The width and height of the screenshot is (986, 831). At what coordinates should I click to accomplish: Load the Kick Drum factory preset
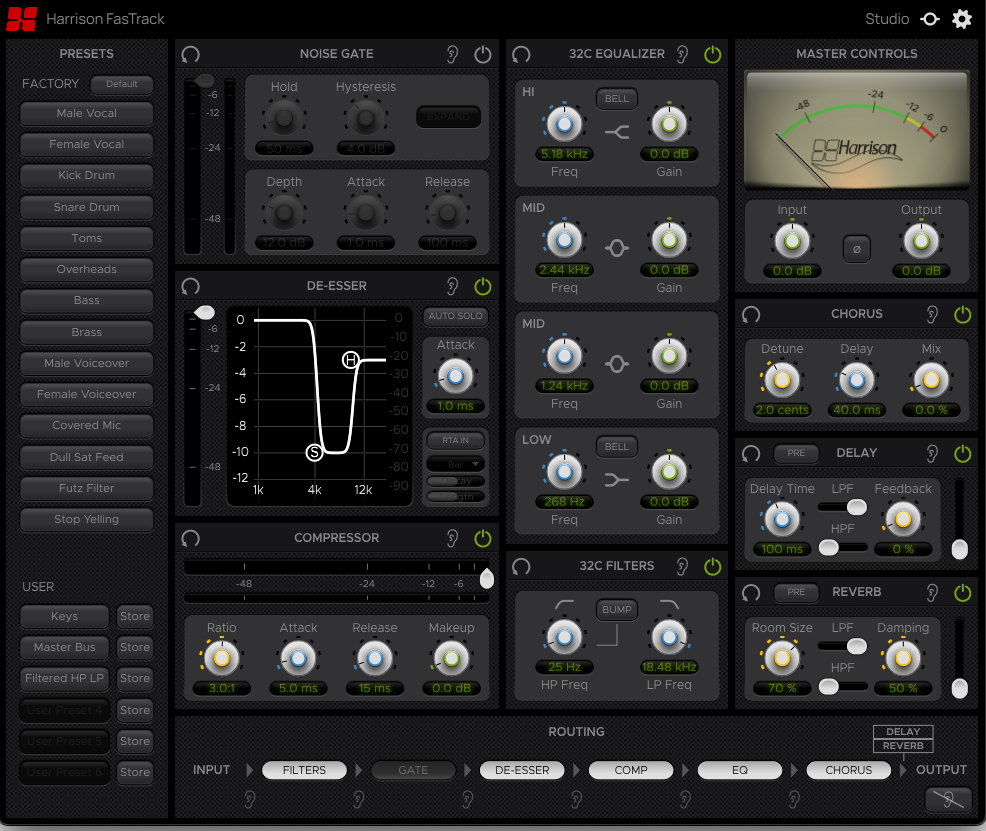(87, 175)
